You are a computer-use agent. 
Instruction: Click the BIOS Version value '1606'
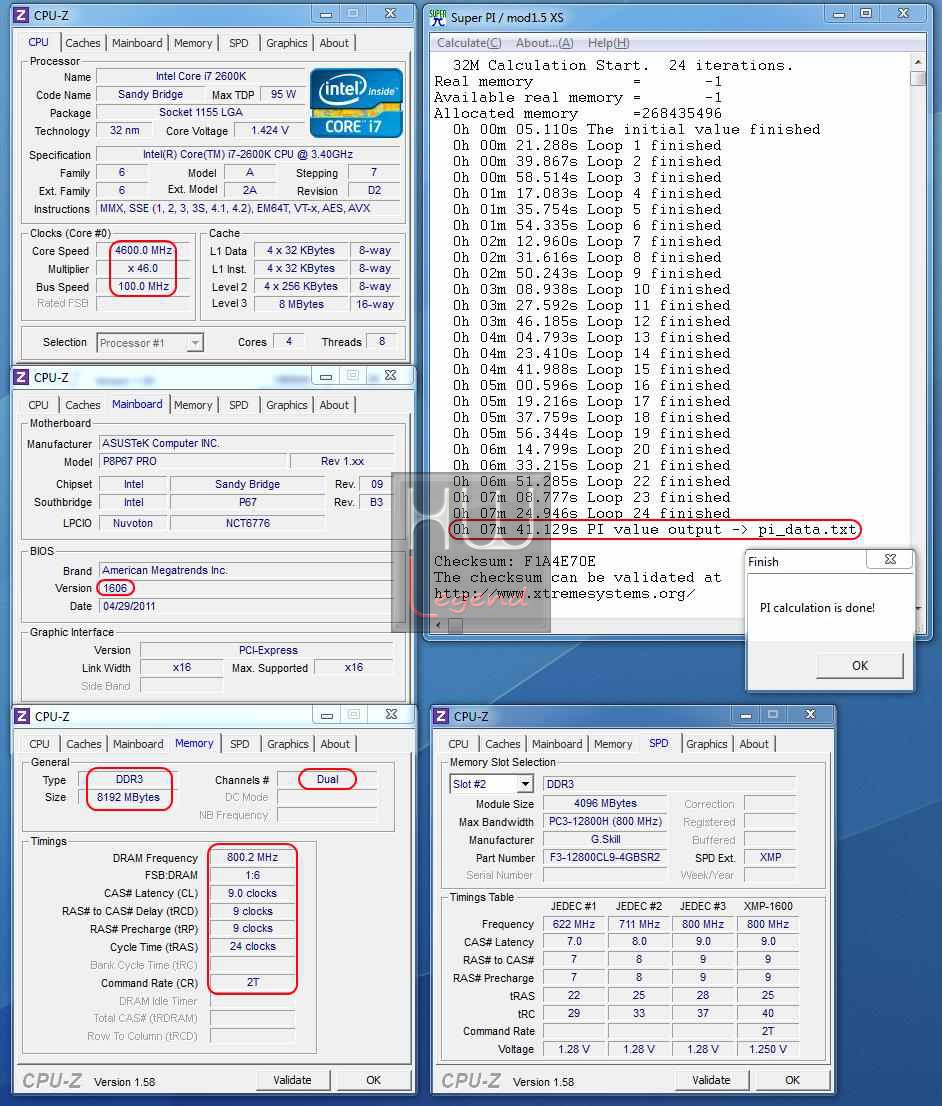[x=115, y=588]
